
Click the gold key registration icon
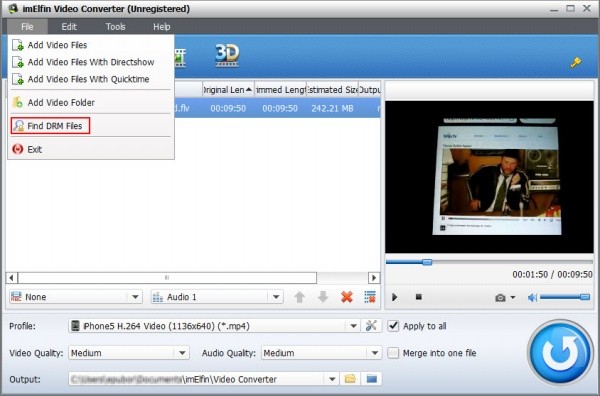click(x=576, y=62)
